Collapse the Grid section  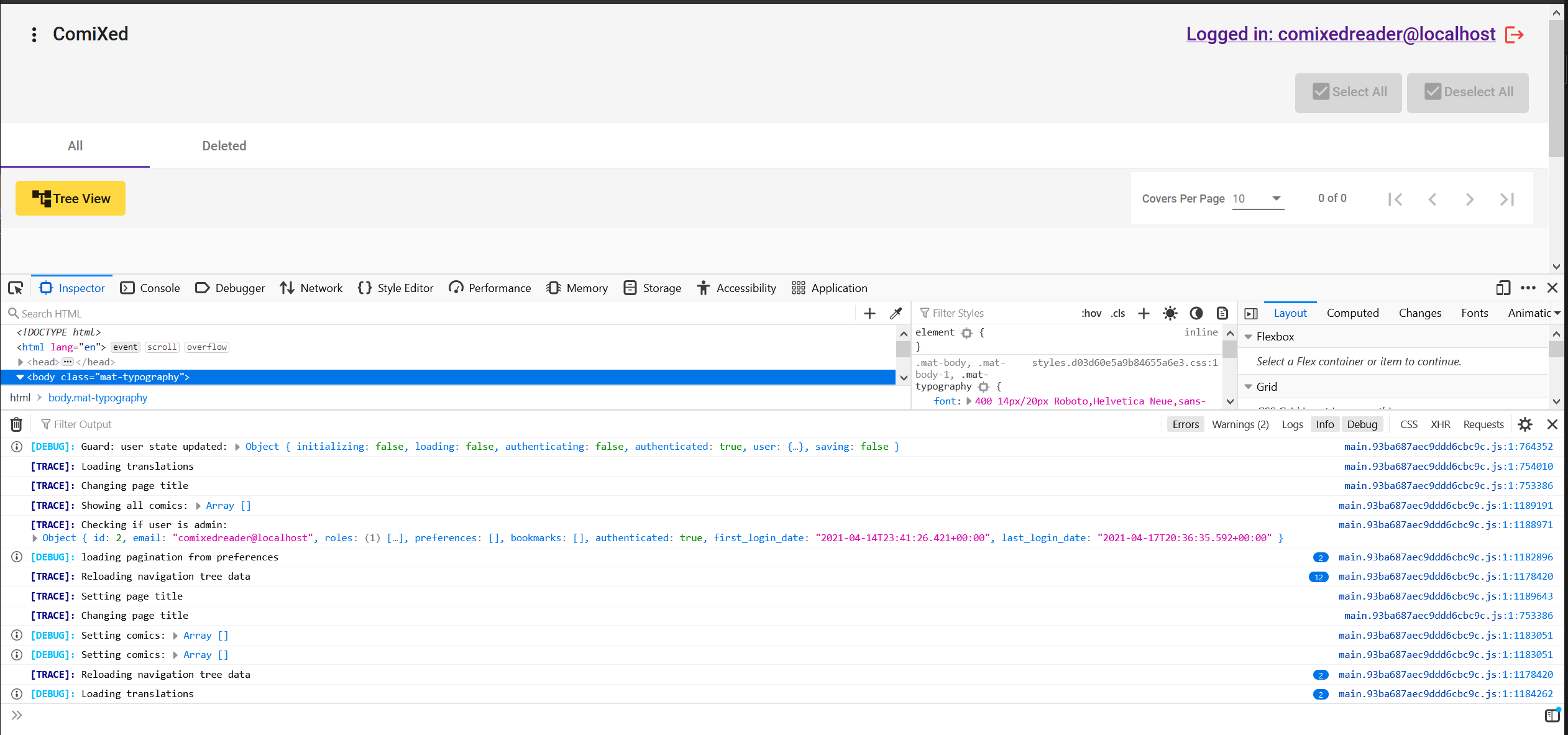click(1249, 386)
